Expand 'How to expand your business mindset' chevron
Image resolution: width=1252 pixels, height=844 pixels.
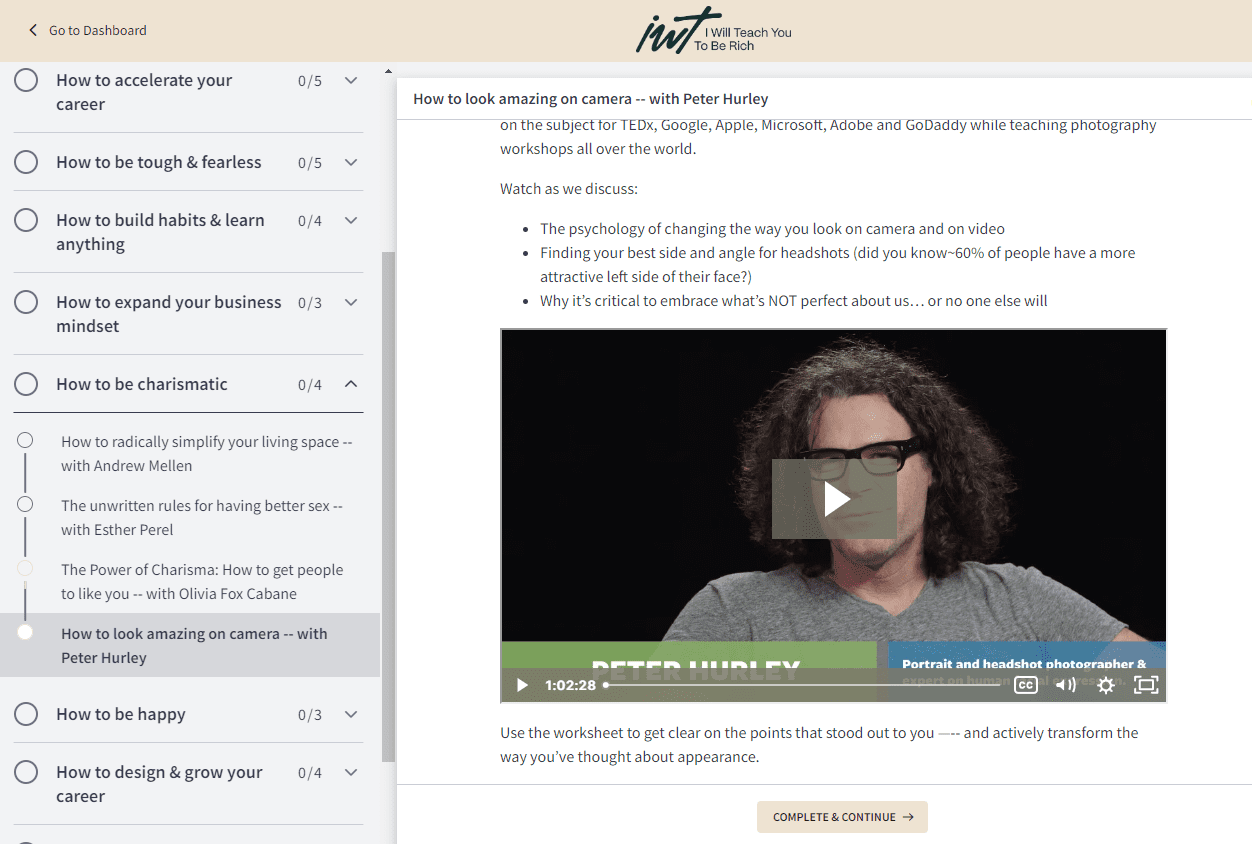tap(351, 302)
